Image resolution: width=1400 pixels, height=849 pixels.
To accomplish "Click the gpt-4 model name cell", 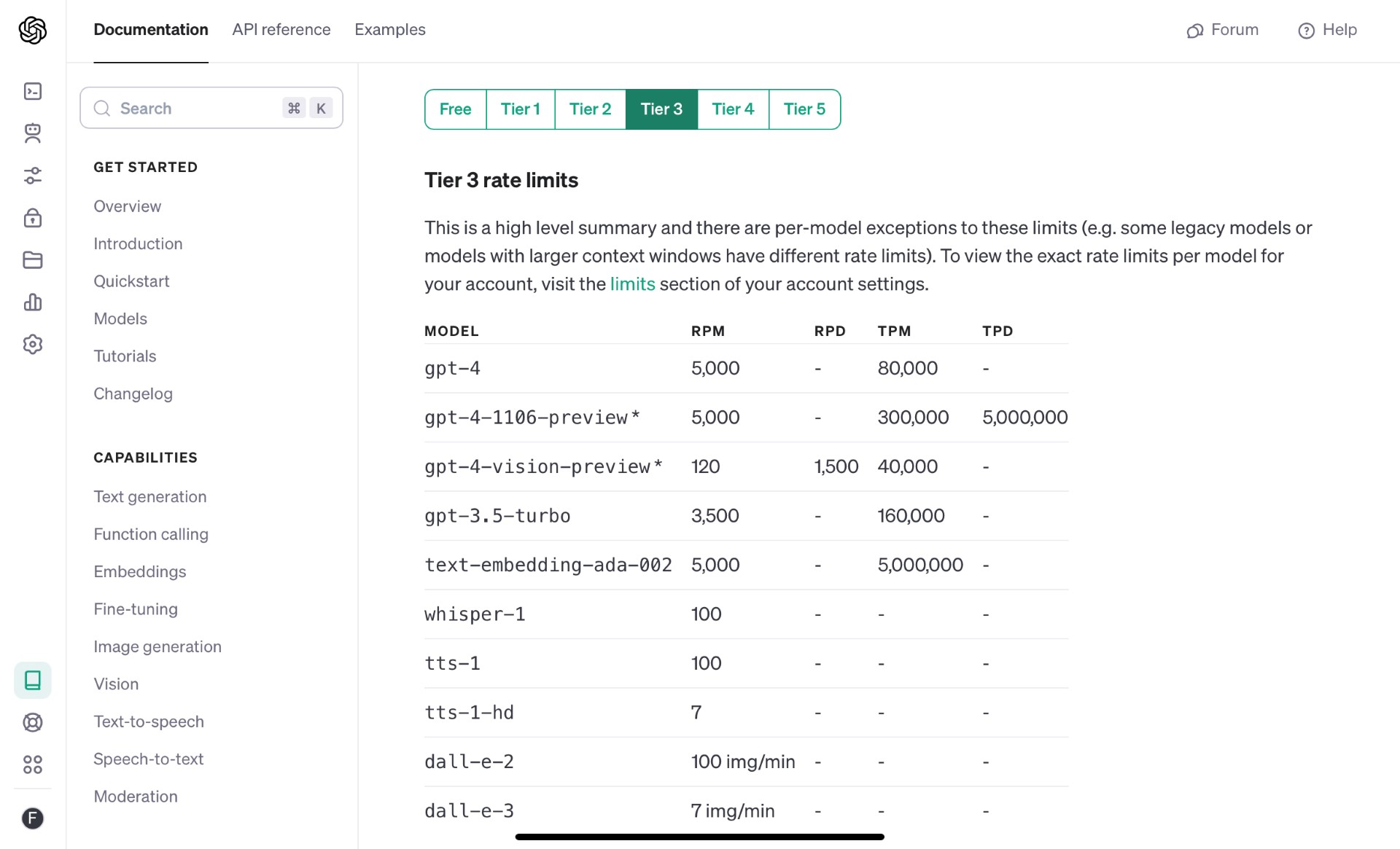I will click(452, 369).
